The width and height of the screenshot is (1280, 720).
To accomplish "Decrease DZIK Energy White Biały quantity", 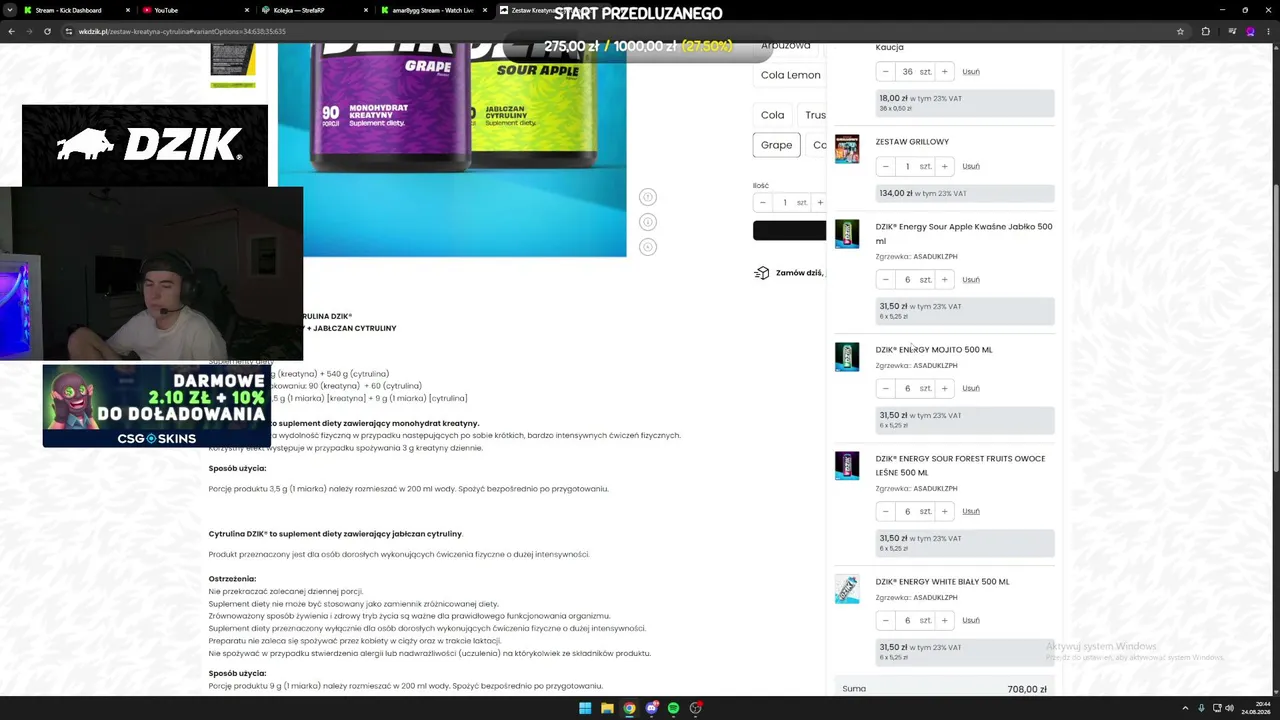I will [885, 620].
